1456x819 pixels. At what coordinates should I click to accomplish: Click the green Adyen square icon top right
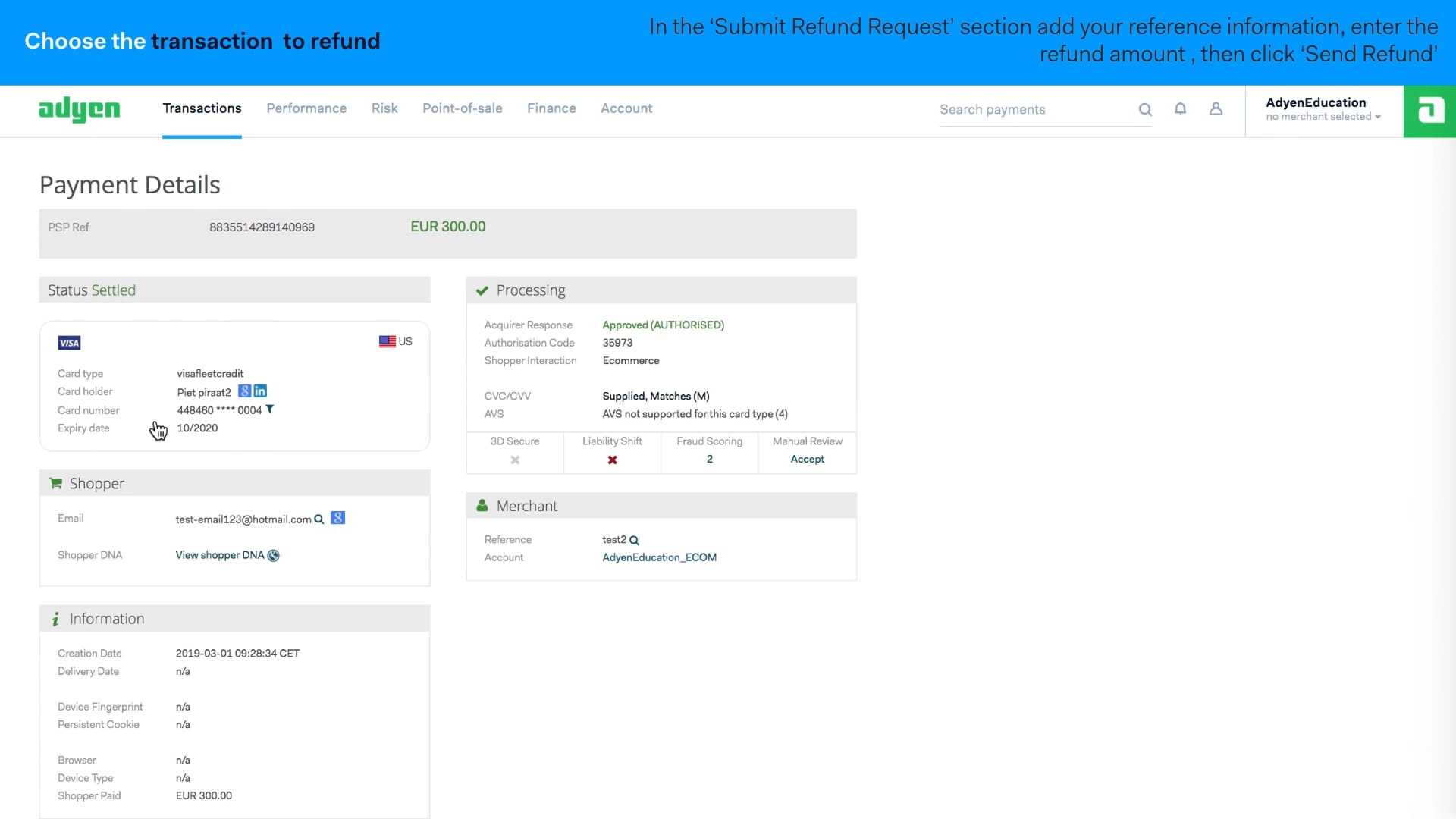coord(1429,111)
